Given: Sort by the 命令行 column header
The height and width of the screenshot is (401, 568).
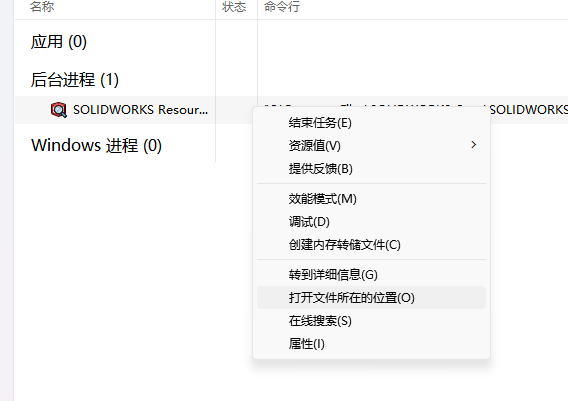Looking at the screenshot, I should pos(282,7).
